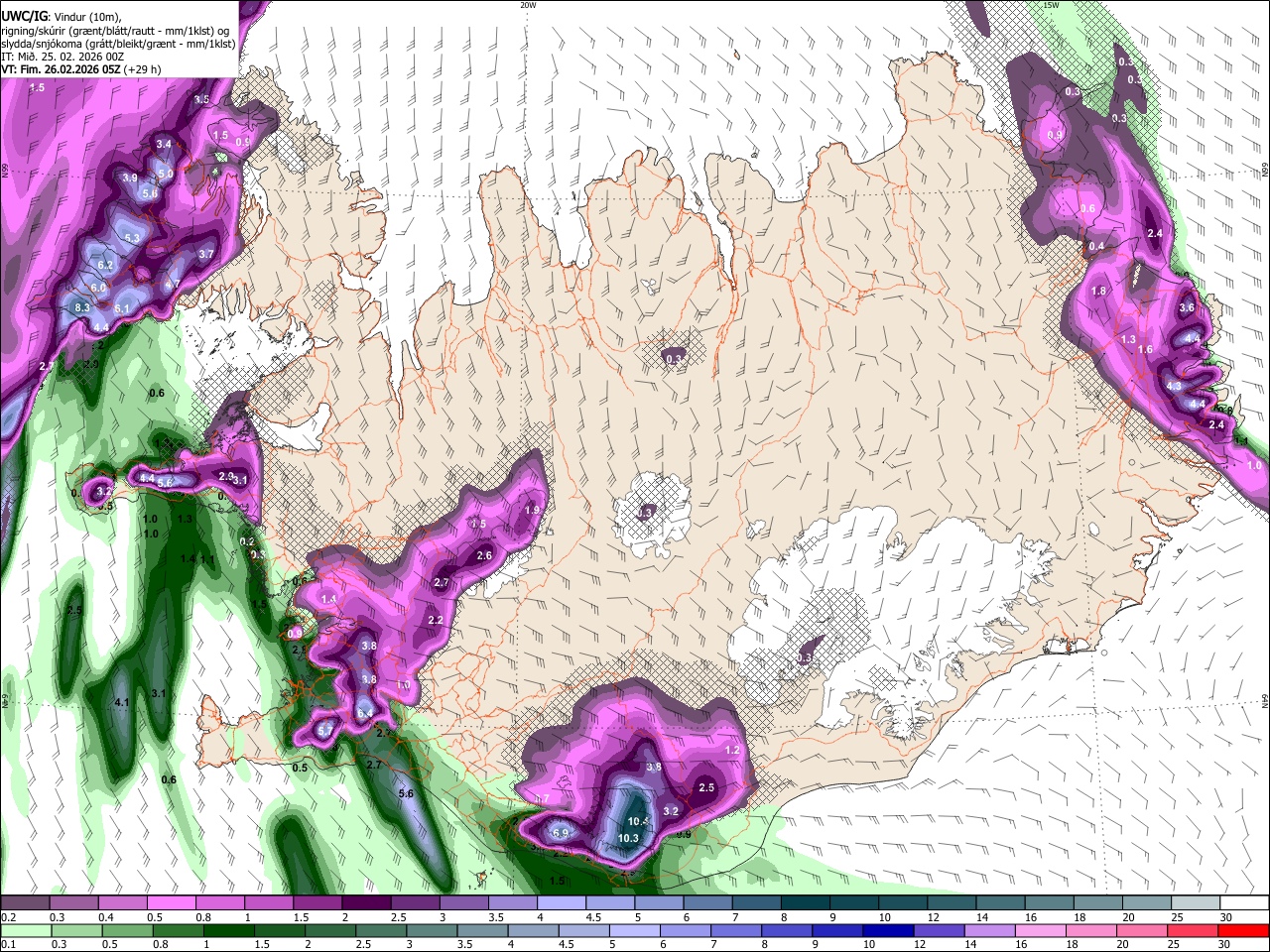Select the "6.2" value on the map
Screen dimensions: 1270x952
click(107, 266)
